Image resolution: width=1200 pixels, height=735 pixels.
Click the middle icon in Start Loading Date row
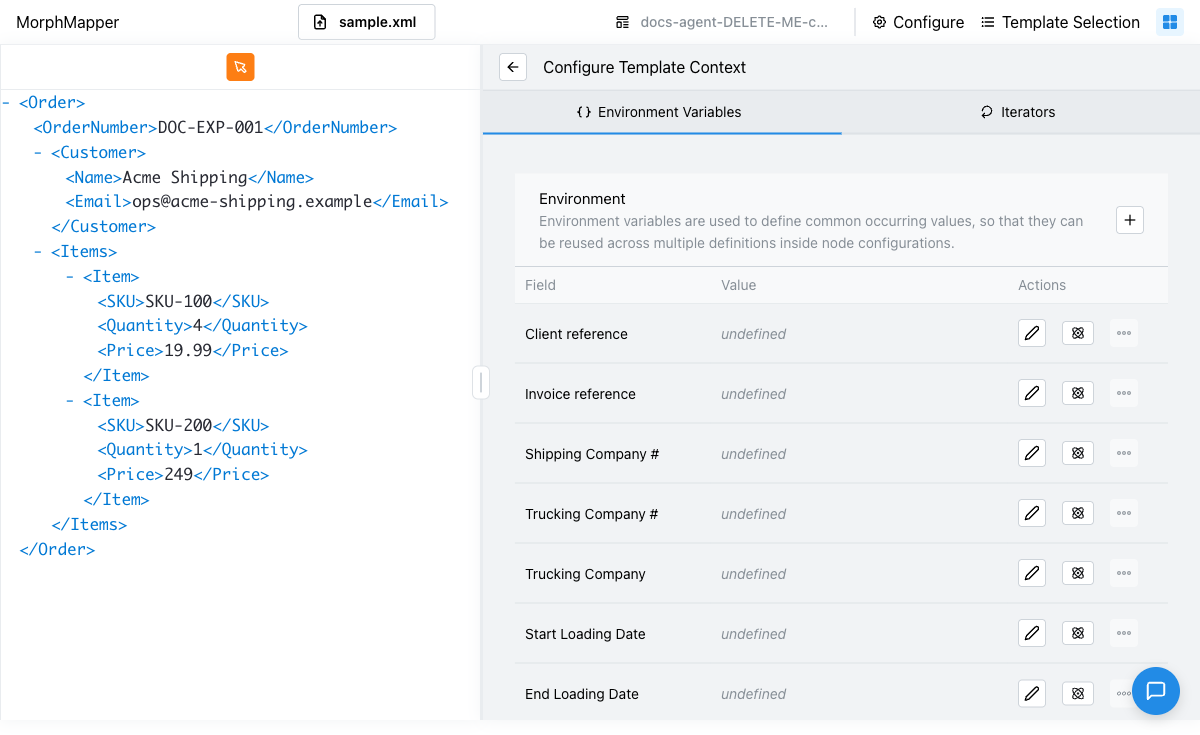(1078, 633)
